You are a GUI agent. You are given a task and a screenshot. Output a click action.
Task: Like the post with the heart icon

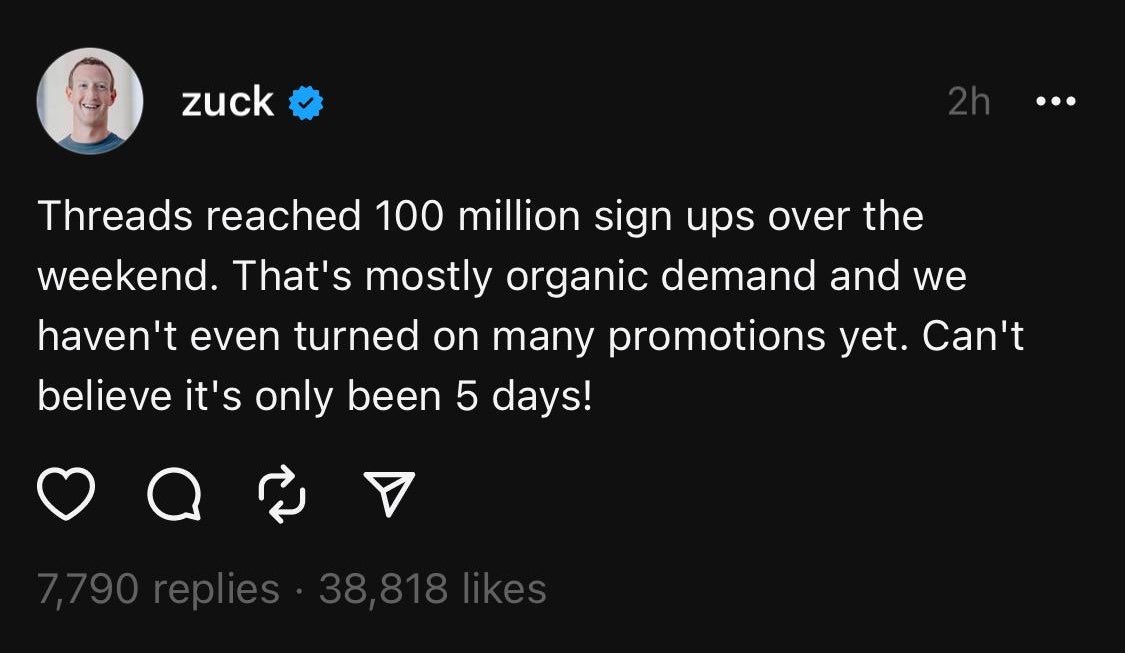tap(65, 494)
